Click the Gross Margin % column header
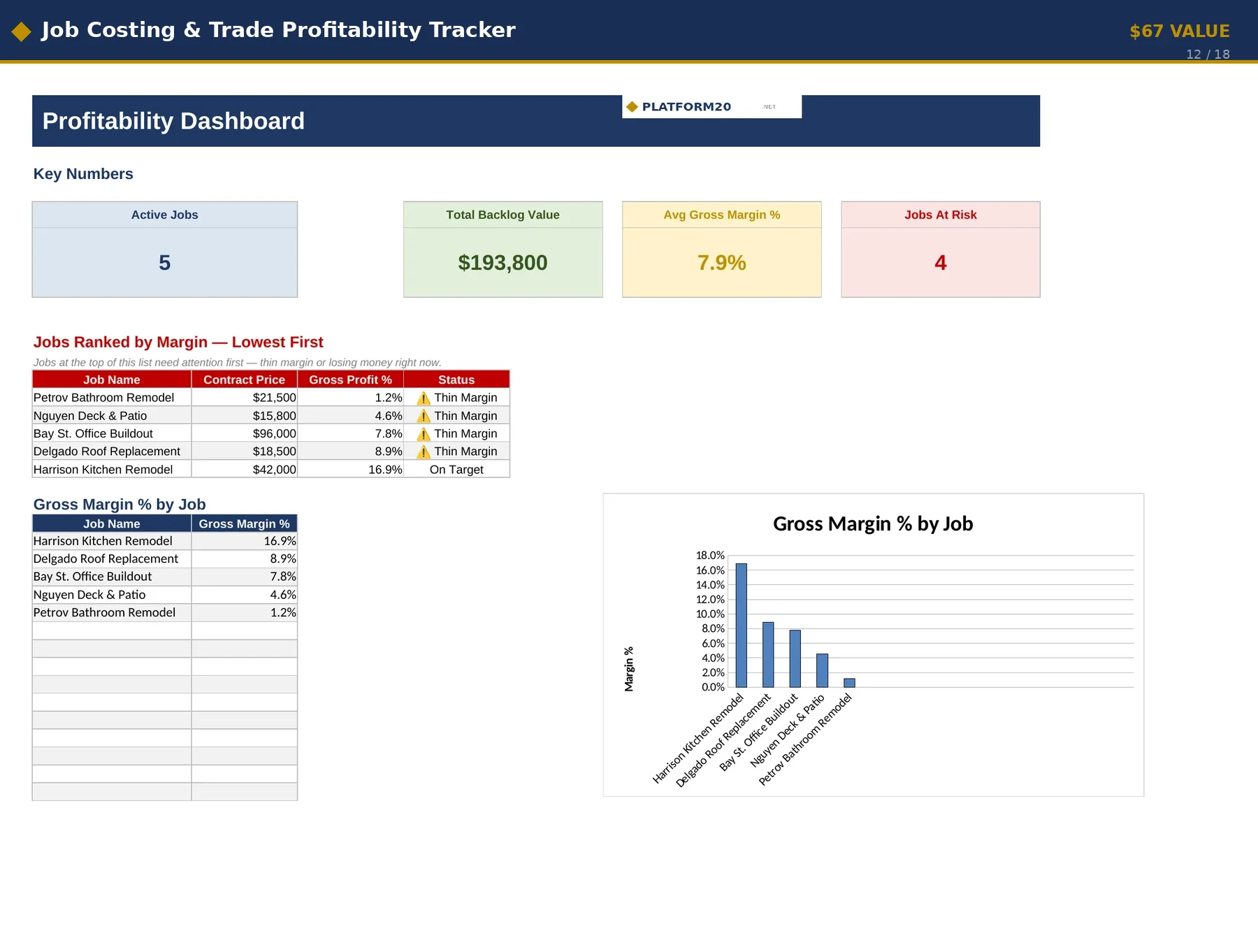 [244, 524]
